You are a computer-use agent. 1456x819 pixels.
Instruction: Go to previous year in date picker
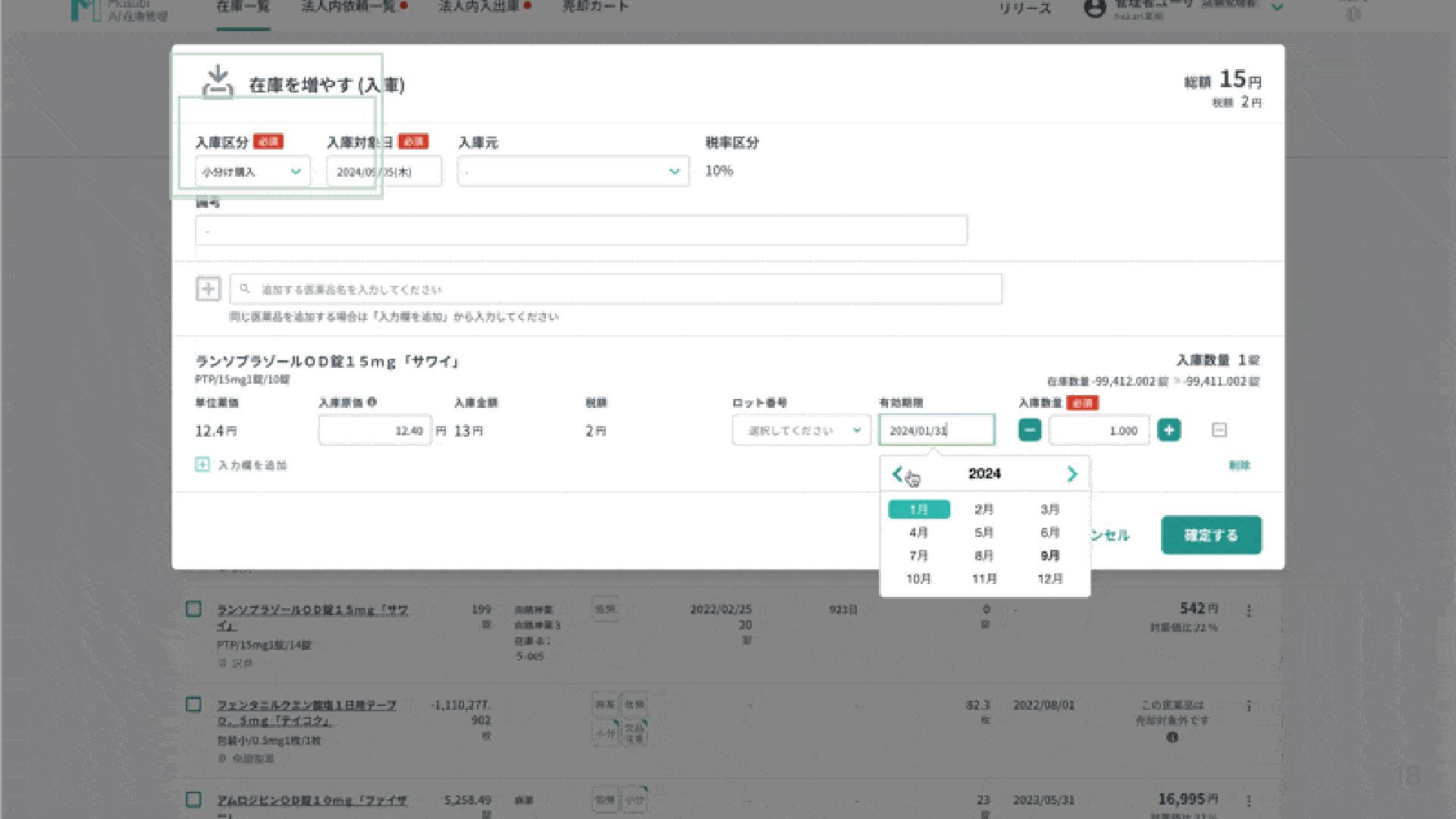tap(899, 474)
